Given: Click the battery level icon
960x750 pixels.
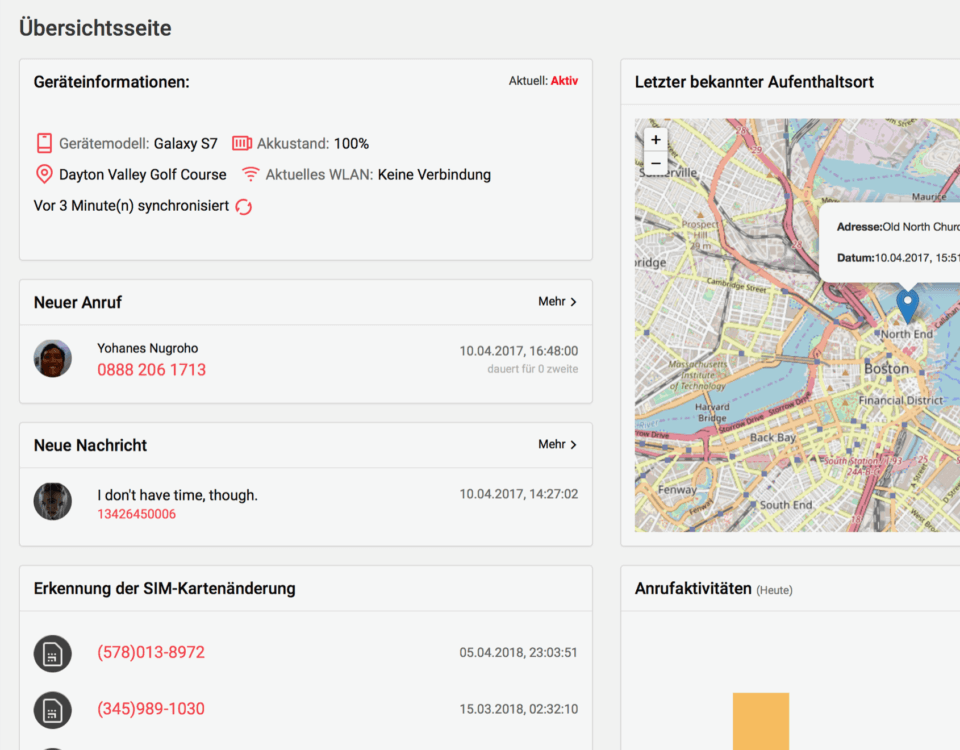Looking at the screenshot, I should click(x=242, y=143).
